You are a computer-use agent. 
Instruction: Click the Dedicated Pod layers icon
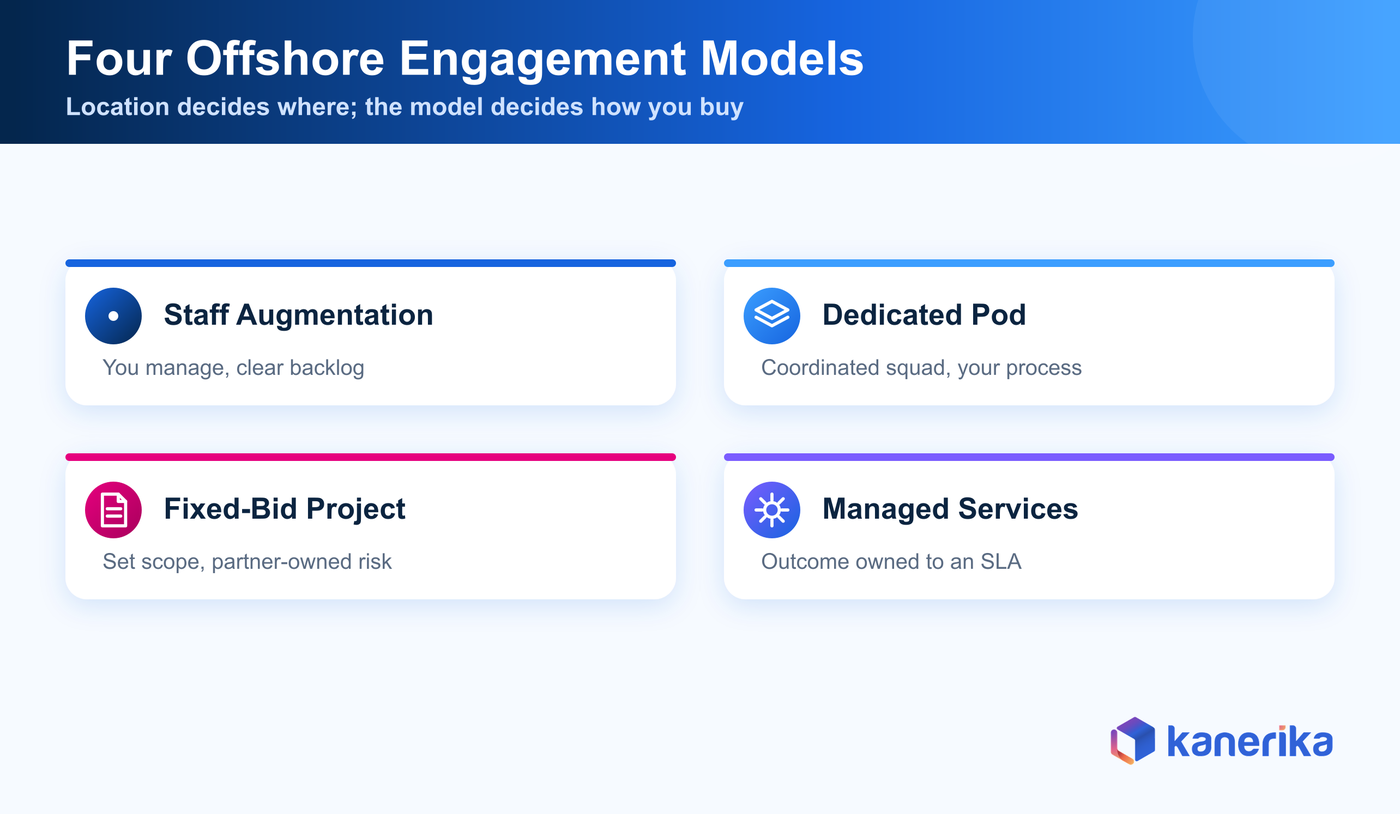772,316
